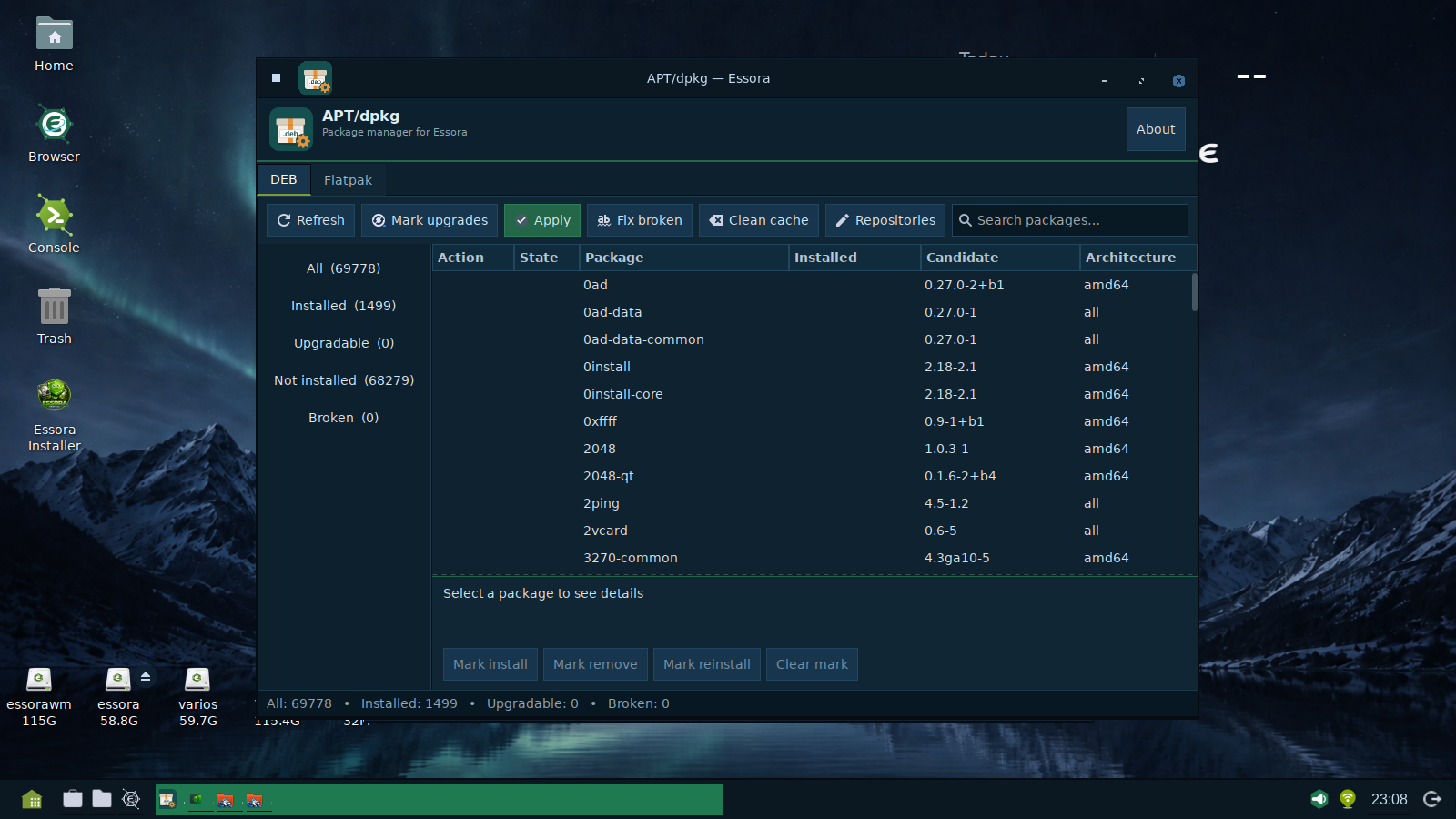Sort by the Architecture column header
Viewport: 1456px width, 819px height.
point(1137,258)
